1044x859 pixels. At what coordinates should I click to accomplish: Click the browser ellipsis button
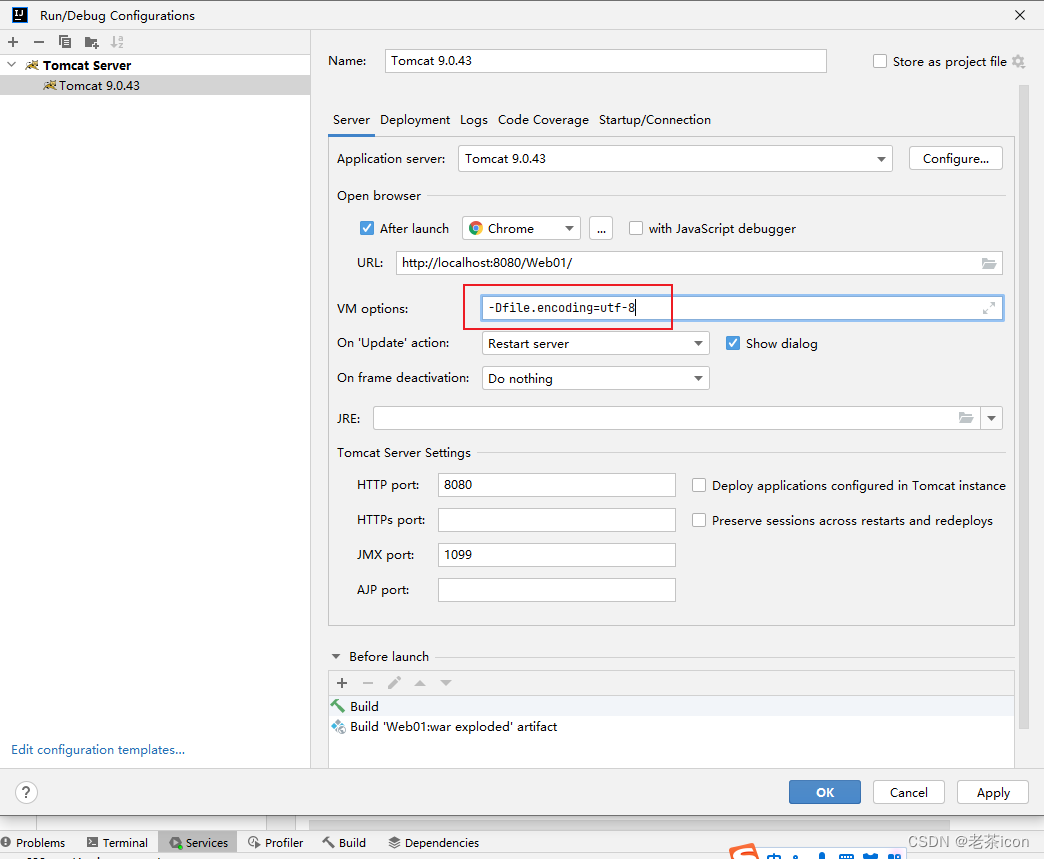[601, 228]
